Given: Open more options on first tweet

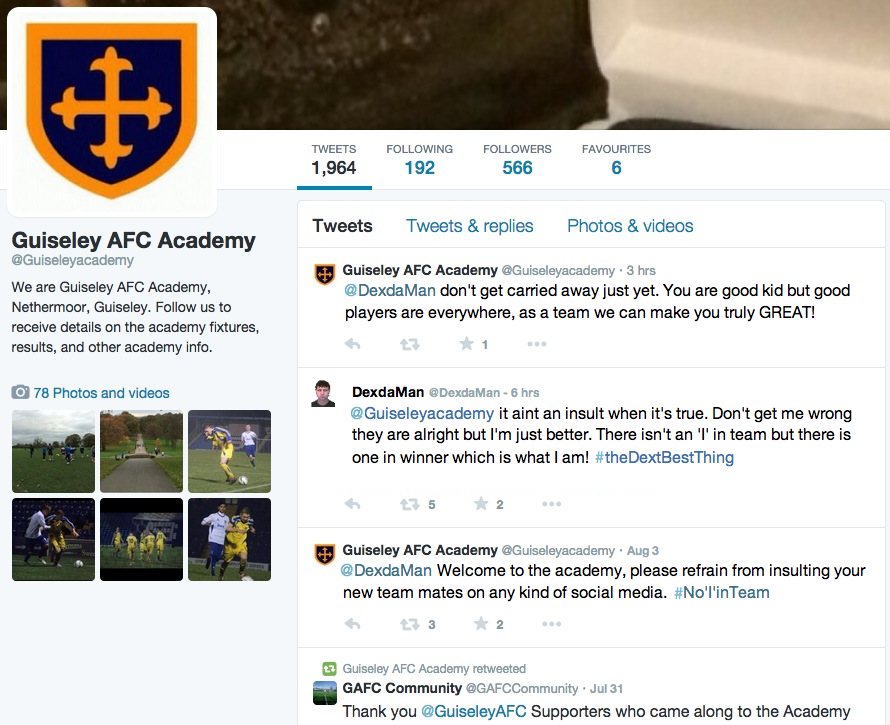Looking at the screenshot, I should tap(536, 344).
